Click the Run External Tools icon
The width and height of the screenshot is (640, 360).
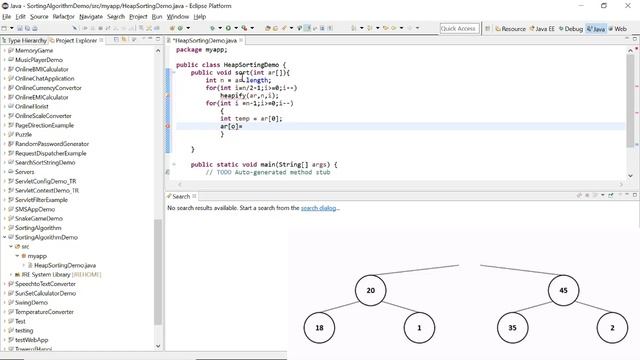pyautogui.click(x=244, y=28)
